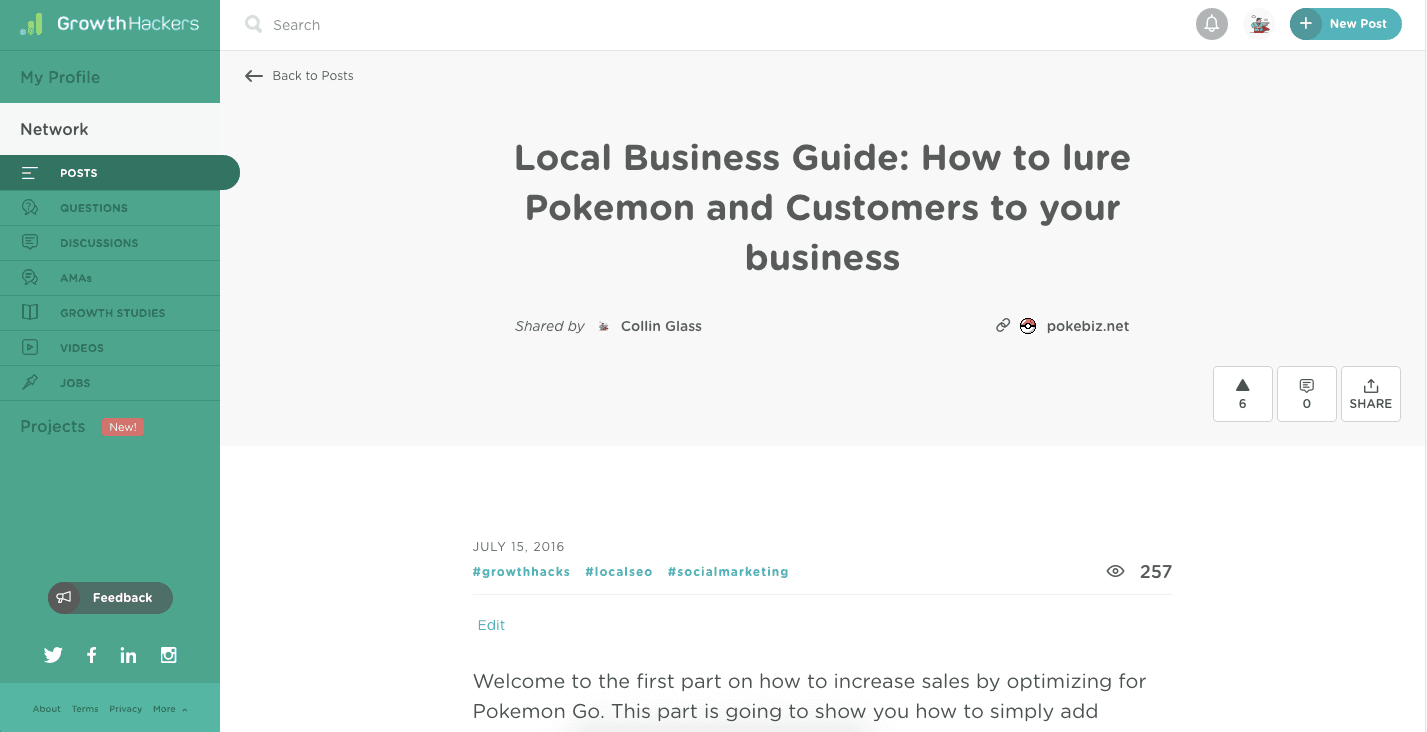This screenshot has width=1427, height=732.
Task: Open Jobs in the sidebar
Action: click(x=110, y=383)
